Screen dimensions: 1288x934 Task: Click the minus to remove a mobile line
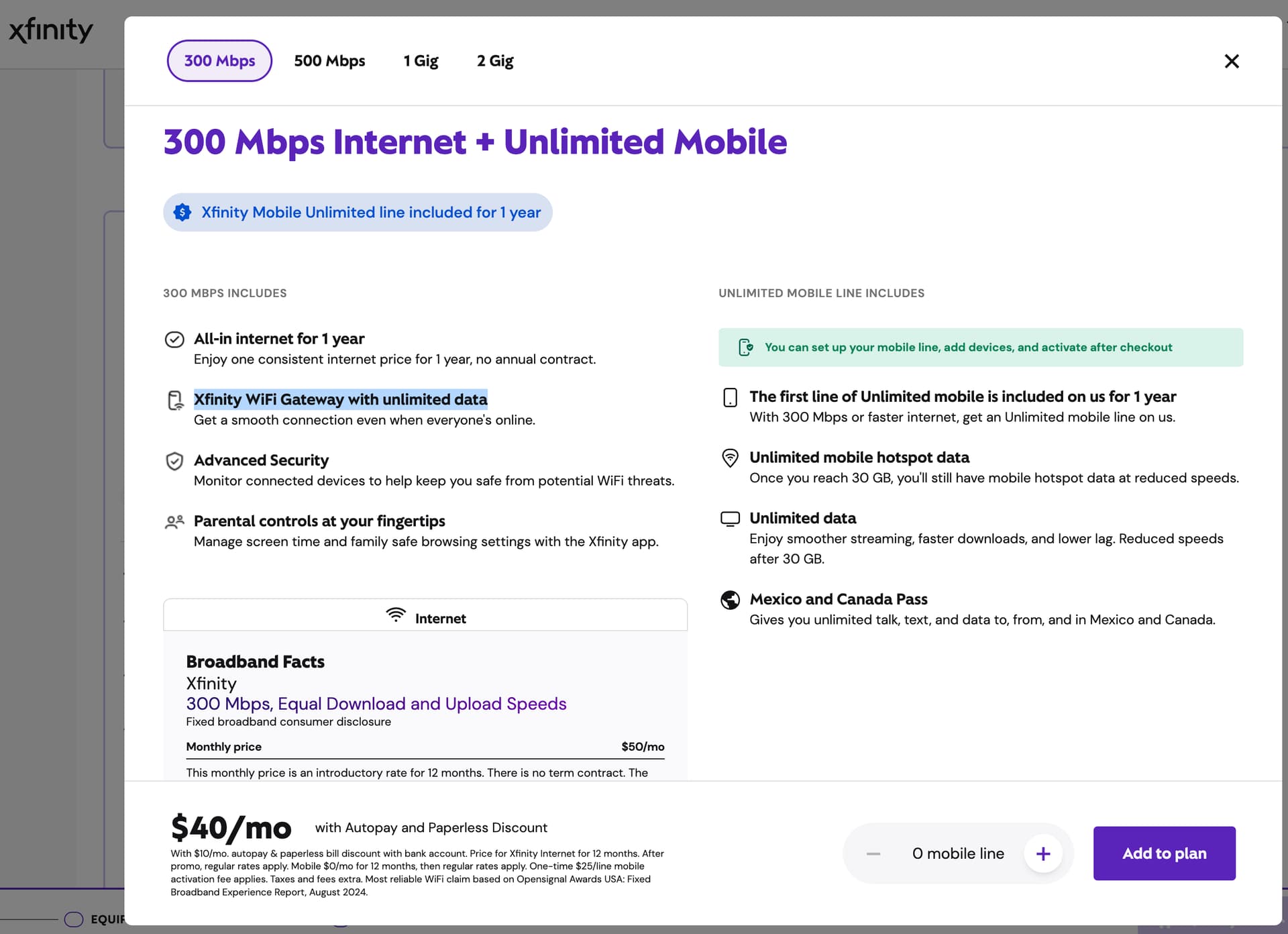(873, 853)
